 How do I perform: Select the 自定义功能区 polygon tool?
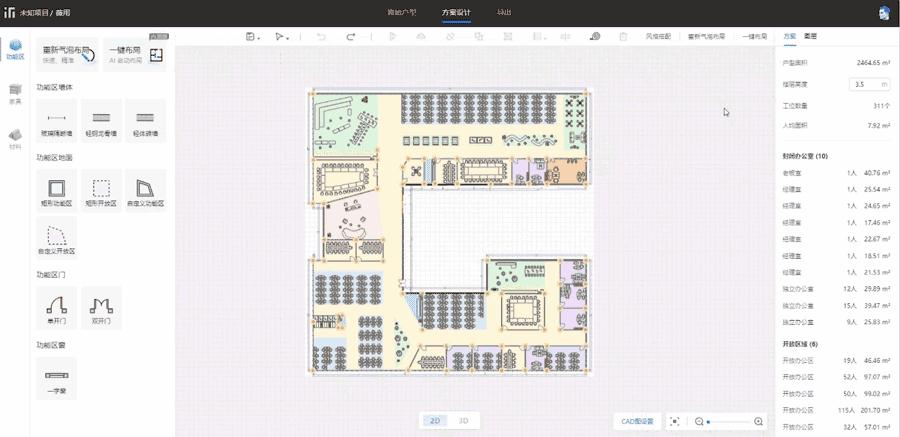click(145, 191)
